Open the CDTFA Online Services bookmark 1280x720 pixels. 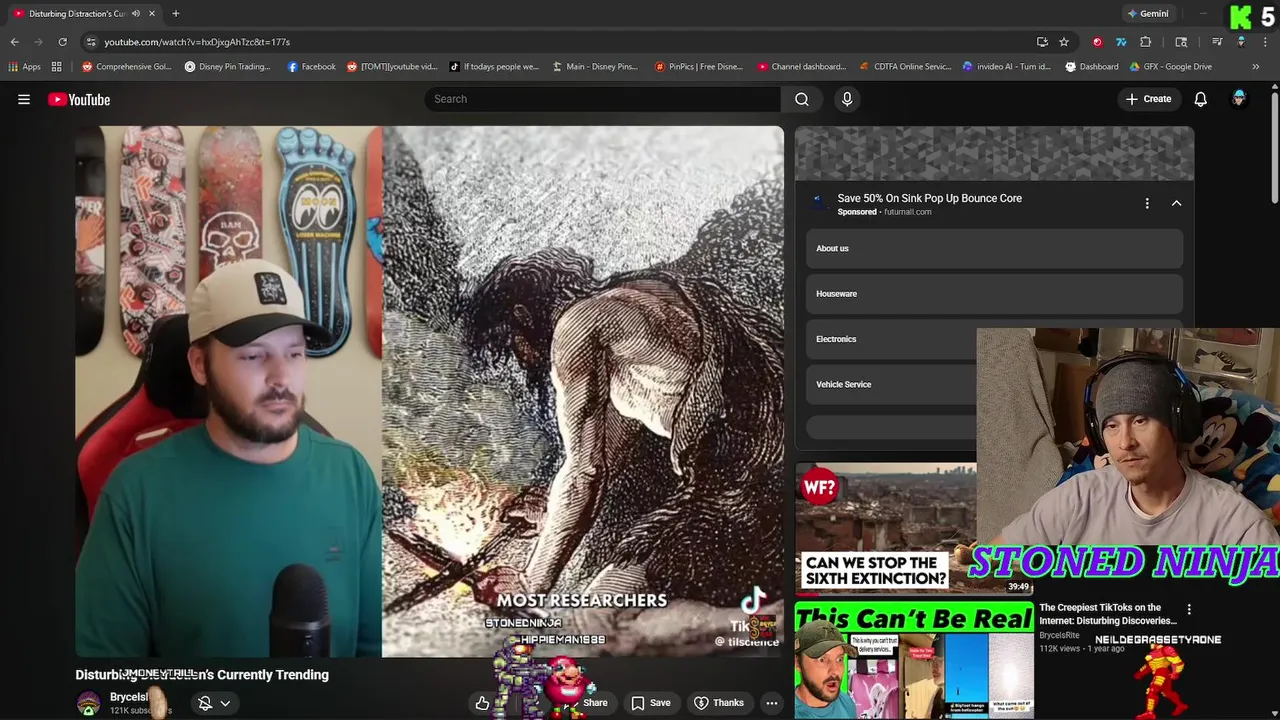pos(906,67)
